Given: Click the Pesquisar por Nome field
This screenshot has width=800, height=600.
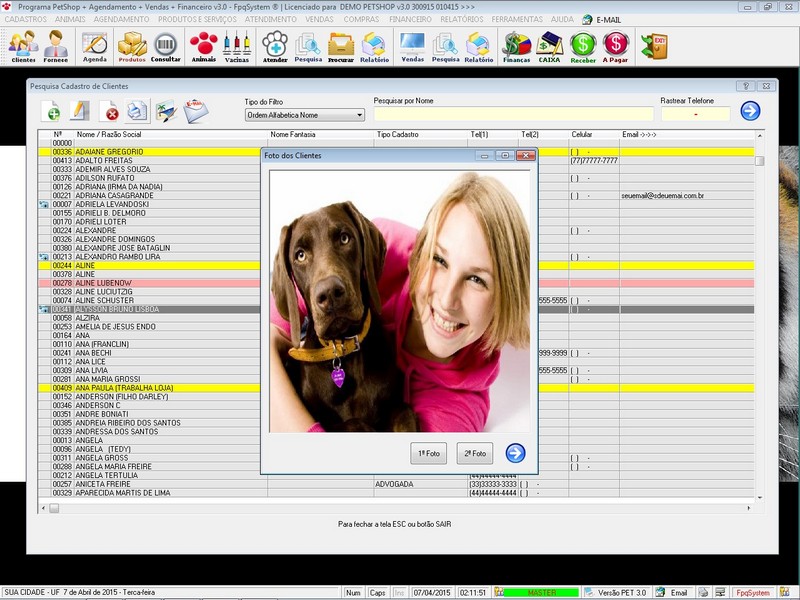Looking at the screenshot, I should pyautogui.click(x=513, y=114).
